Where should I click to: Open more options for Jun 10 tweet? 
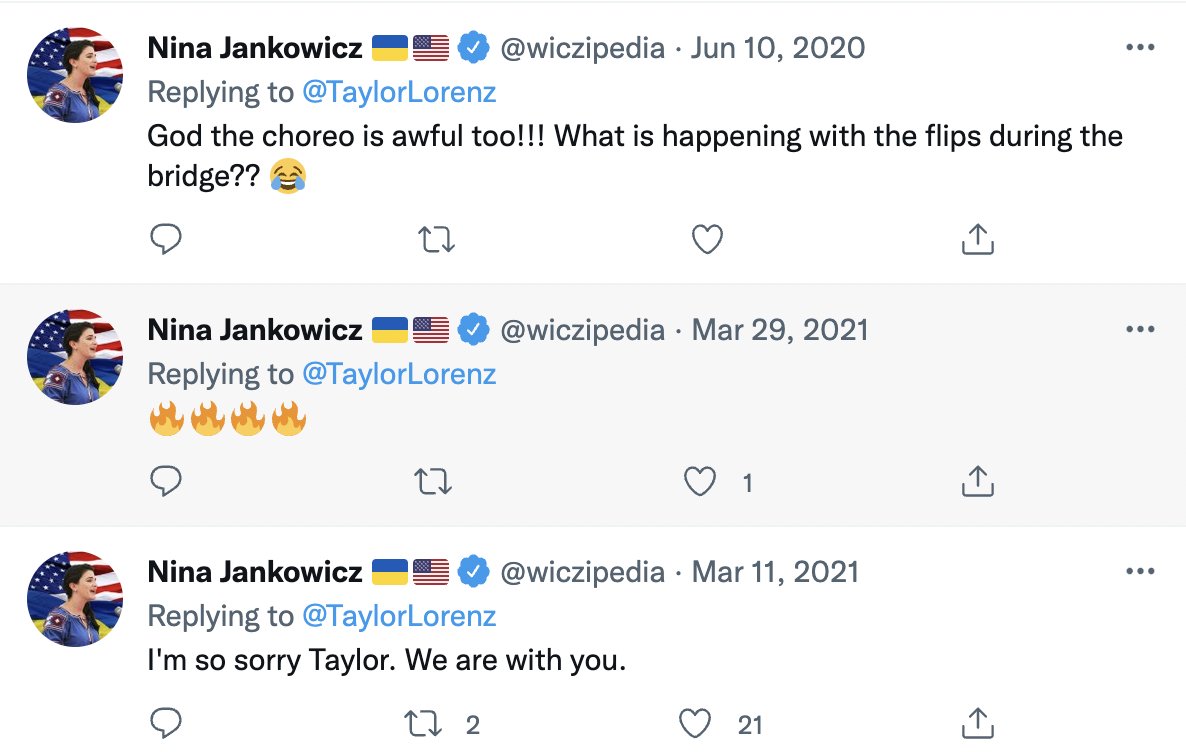tap(1141, 47)
